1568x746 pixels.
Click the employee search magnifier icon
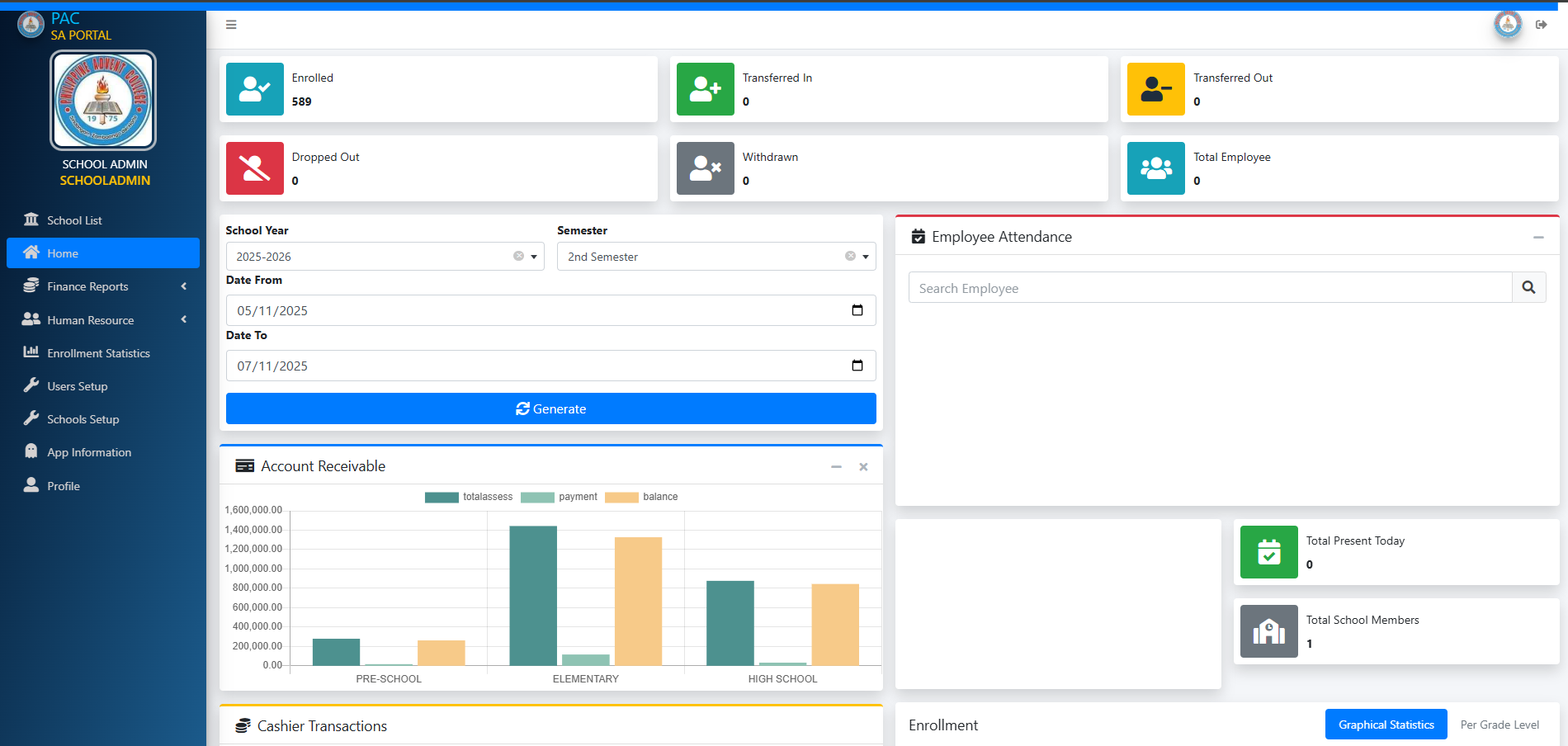click(x=1528, y=287)
